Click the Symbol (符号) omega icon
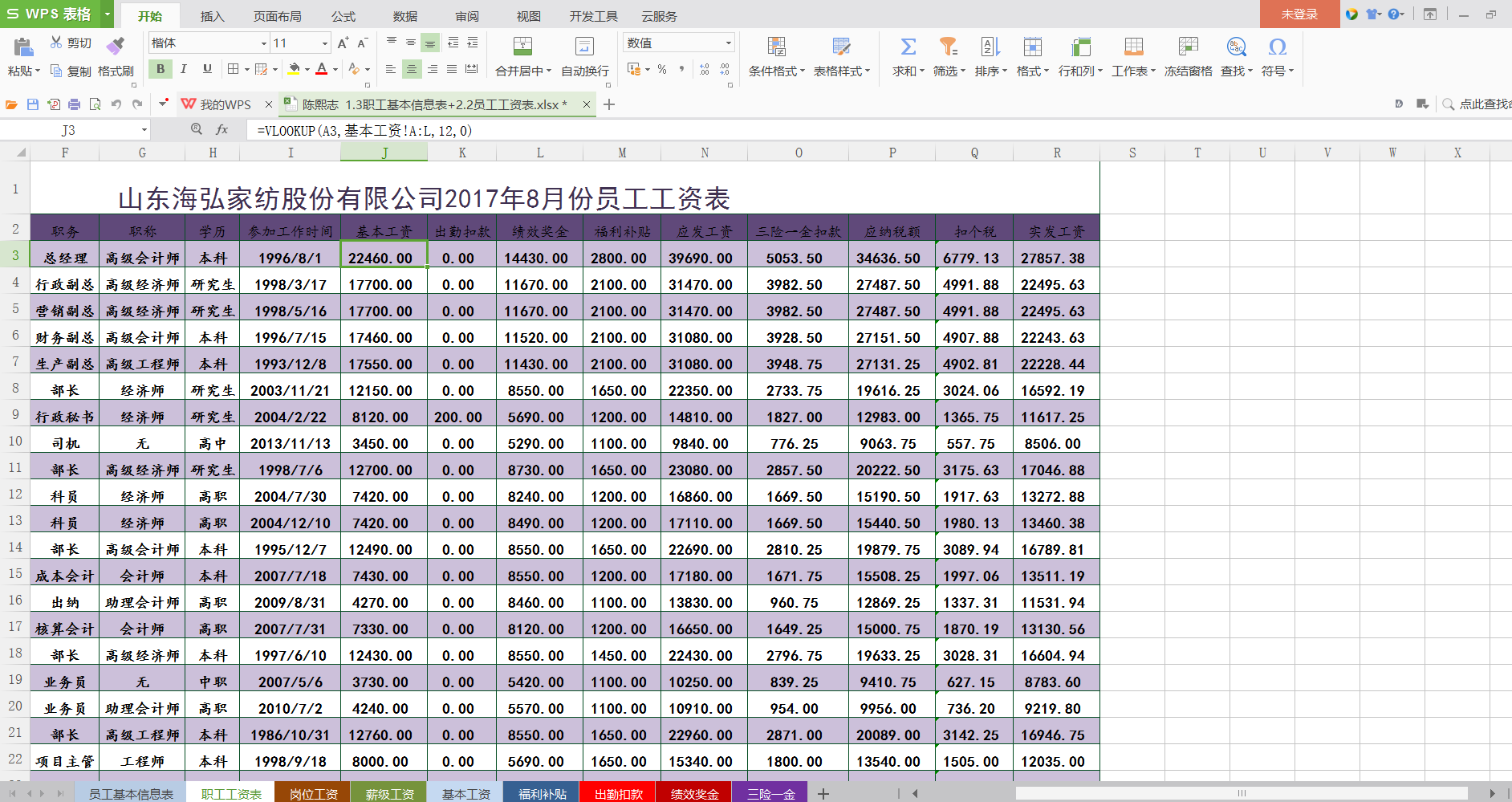The image size is (1512, 802). click(x=1277, y=47)
